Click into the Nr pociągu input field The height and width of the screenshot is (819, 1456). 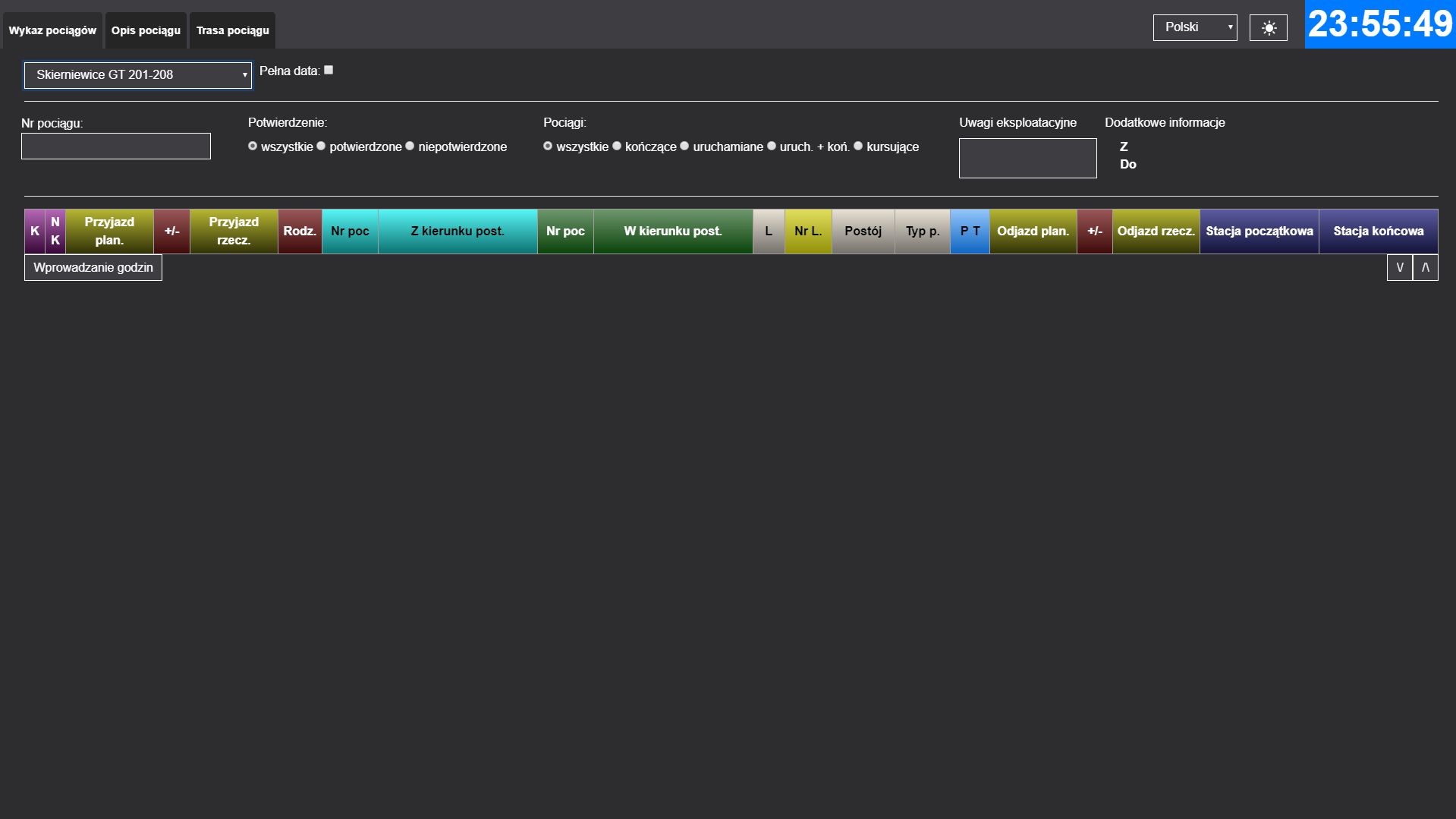tap(116, 146)
